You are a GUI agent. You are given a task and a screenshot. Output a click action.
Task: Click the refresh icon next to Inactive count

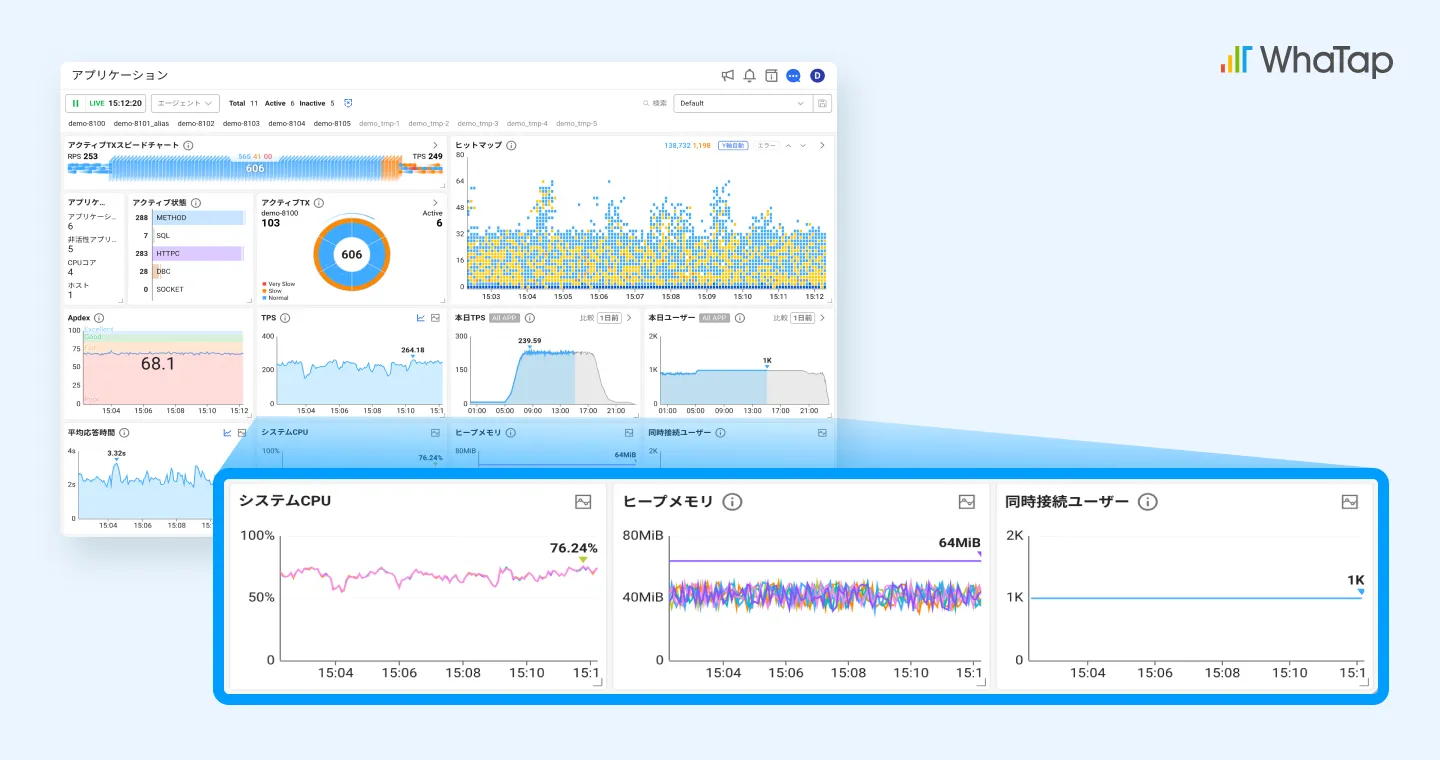pyautogui.click(x=348, y=102)
